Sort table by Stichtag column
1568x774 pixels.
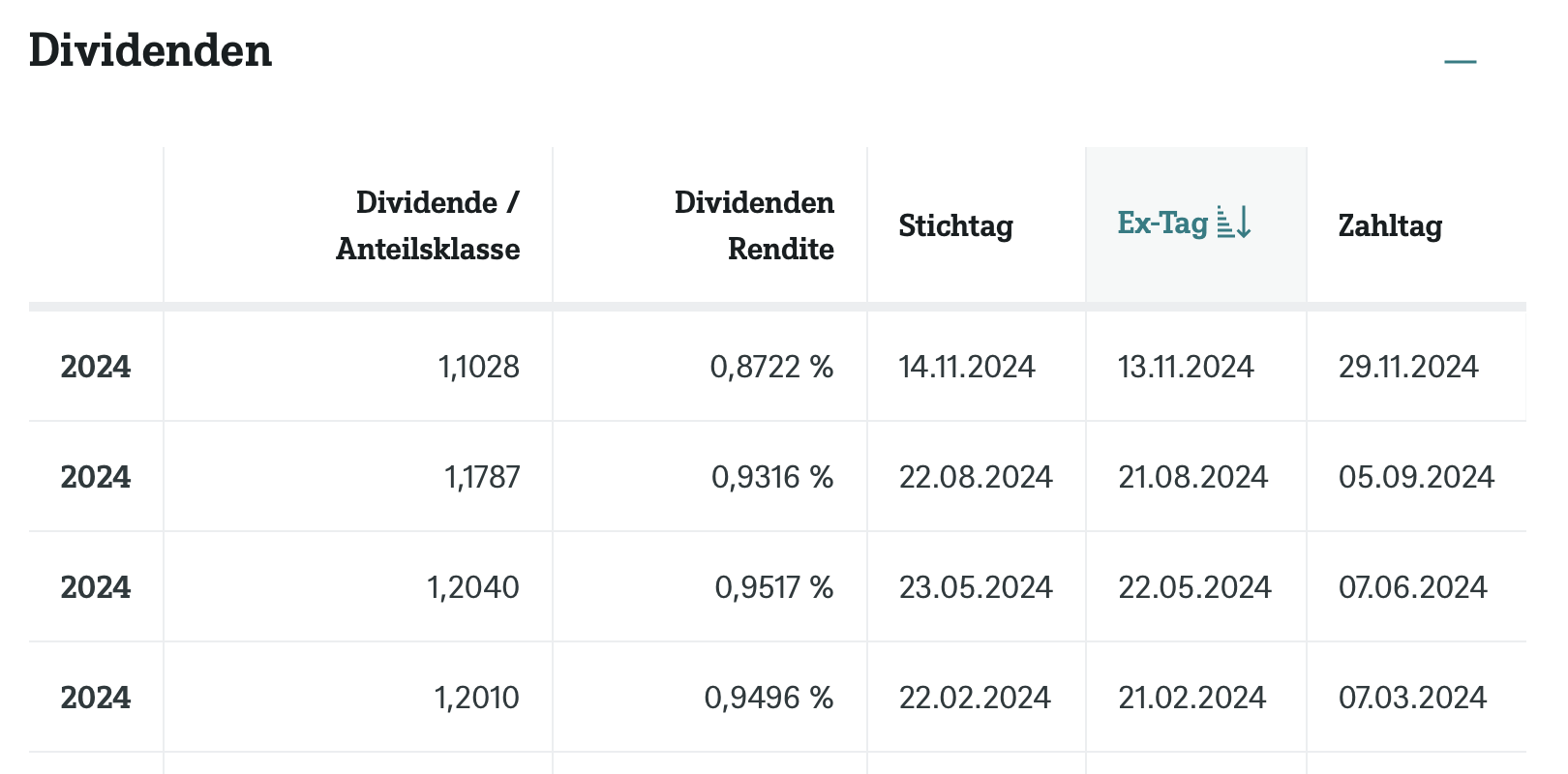[955, 226]
